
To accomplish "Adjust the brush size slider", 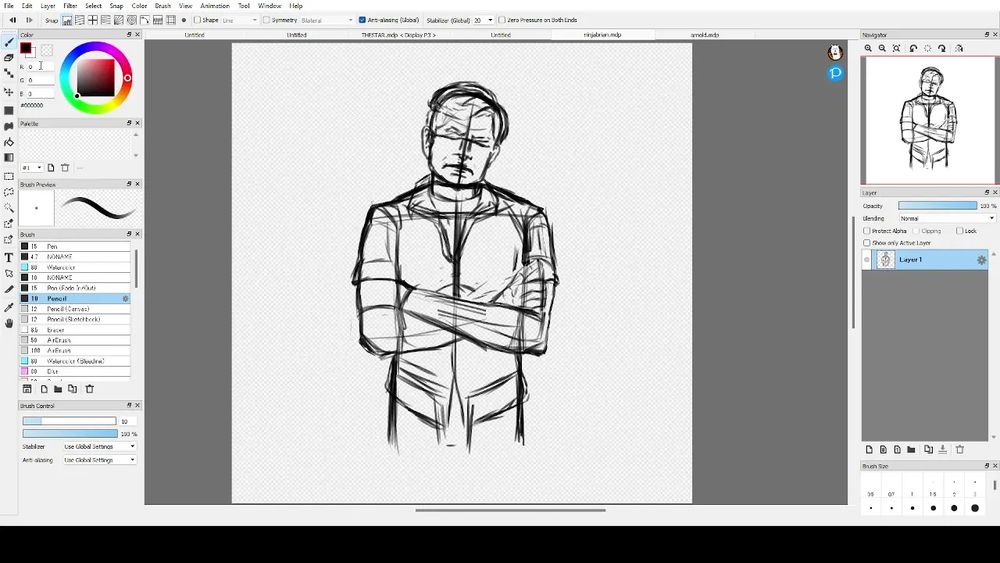I will tap(70, 421).
